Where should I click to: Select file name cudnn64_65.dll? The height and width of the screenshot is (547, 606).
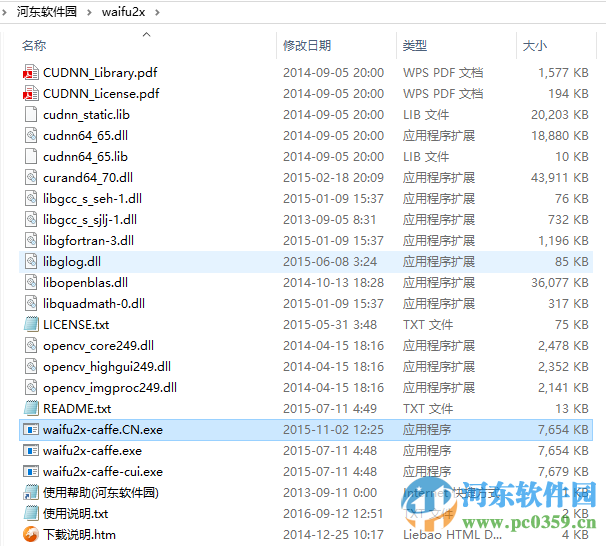click(x=85, y=136)
